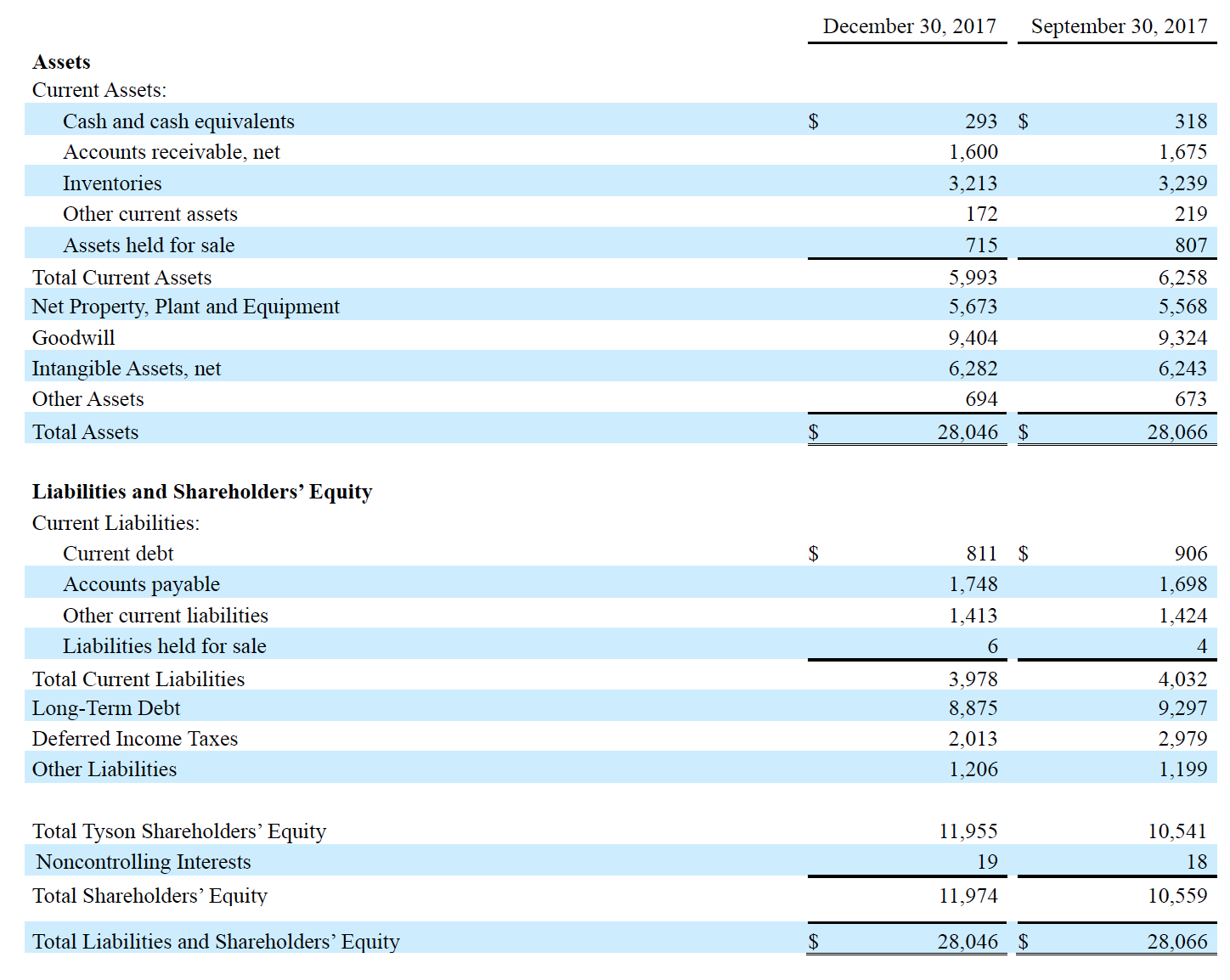Click the other current assets value 219
The width and height of the screenshot is (1230, 980).
click(x=1191, y=214)
